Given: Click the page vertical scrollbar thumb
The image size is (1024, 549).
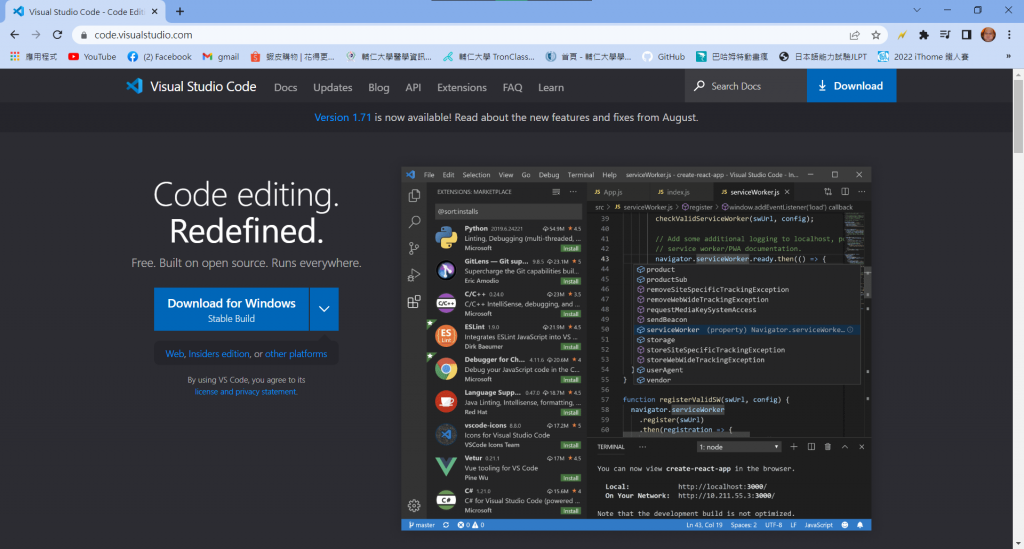Looking at the screenshot, I should coord(1018,118).
